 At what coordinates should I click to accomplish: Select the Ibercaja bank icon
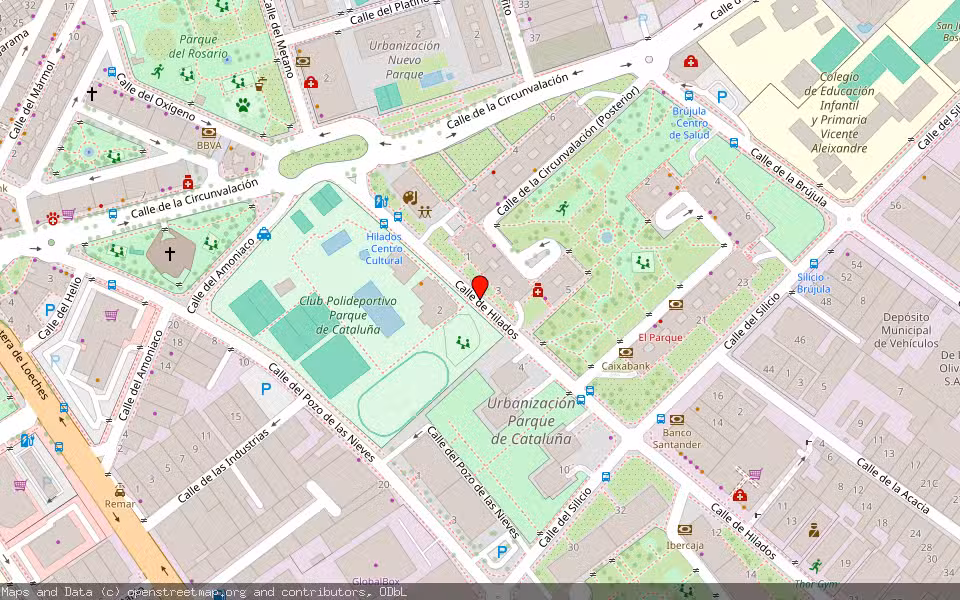click(x=685, y=530)
